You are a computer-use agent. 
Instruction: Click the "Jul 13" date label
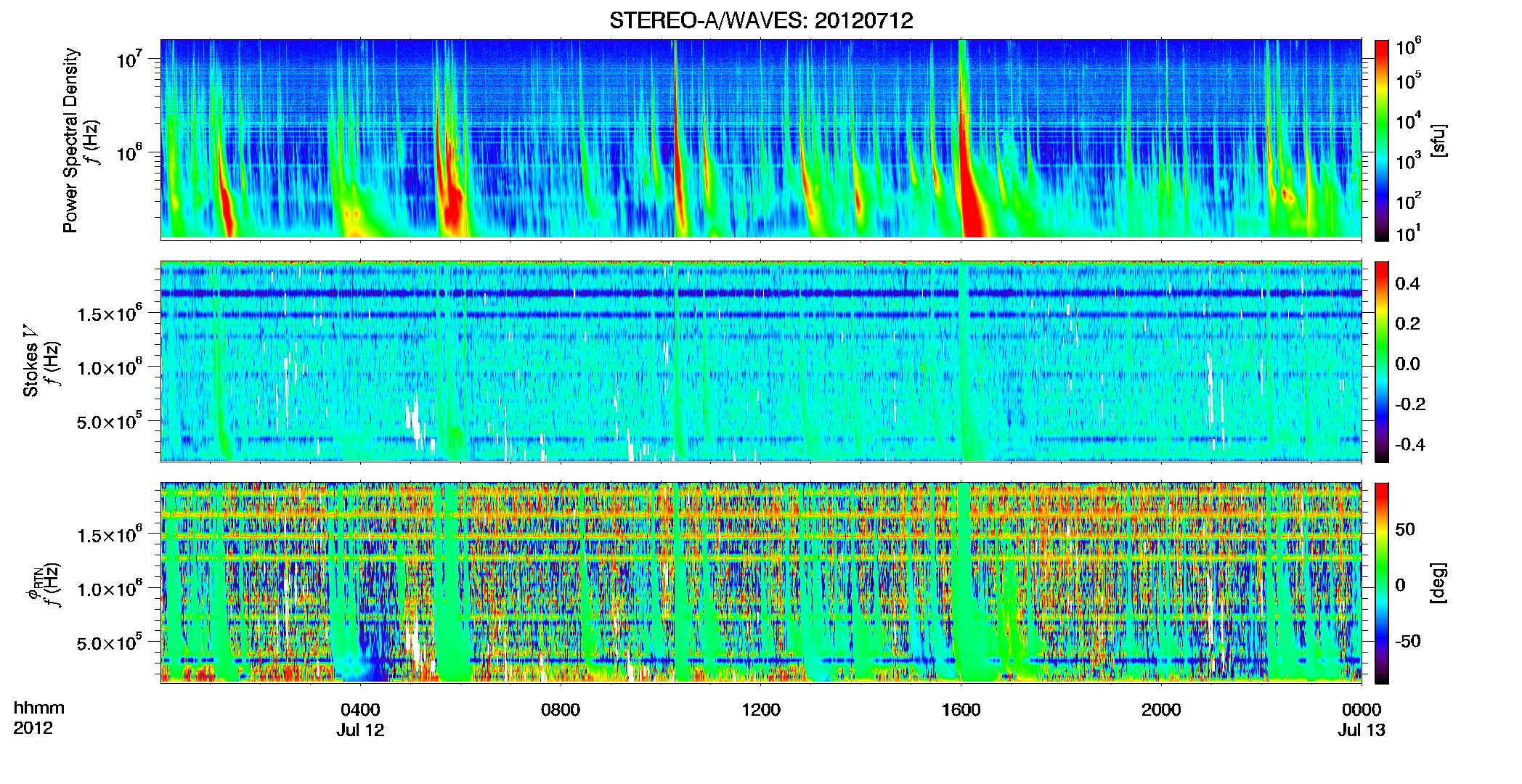pos(1362,730)
